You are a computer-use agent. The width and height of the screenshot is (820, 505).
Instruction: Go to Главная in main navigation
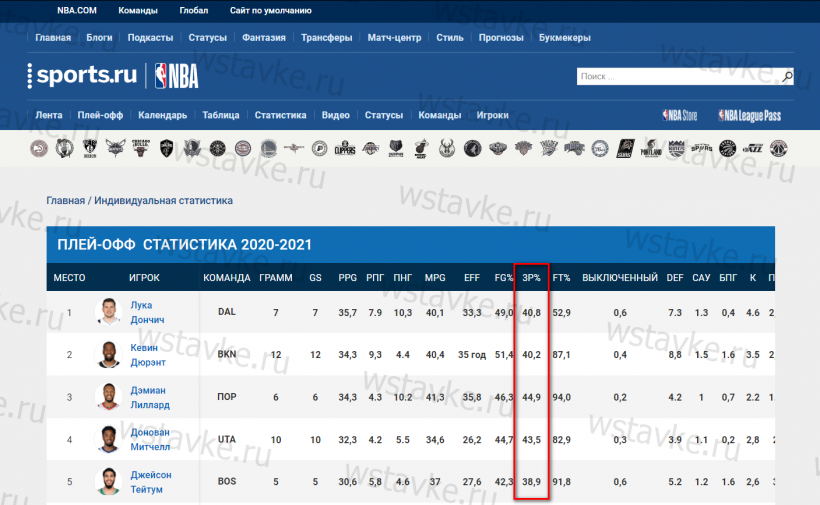click(53, 38)
